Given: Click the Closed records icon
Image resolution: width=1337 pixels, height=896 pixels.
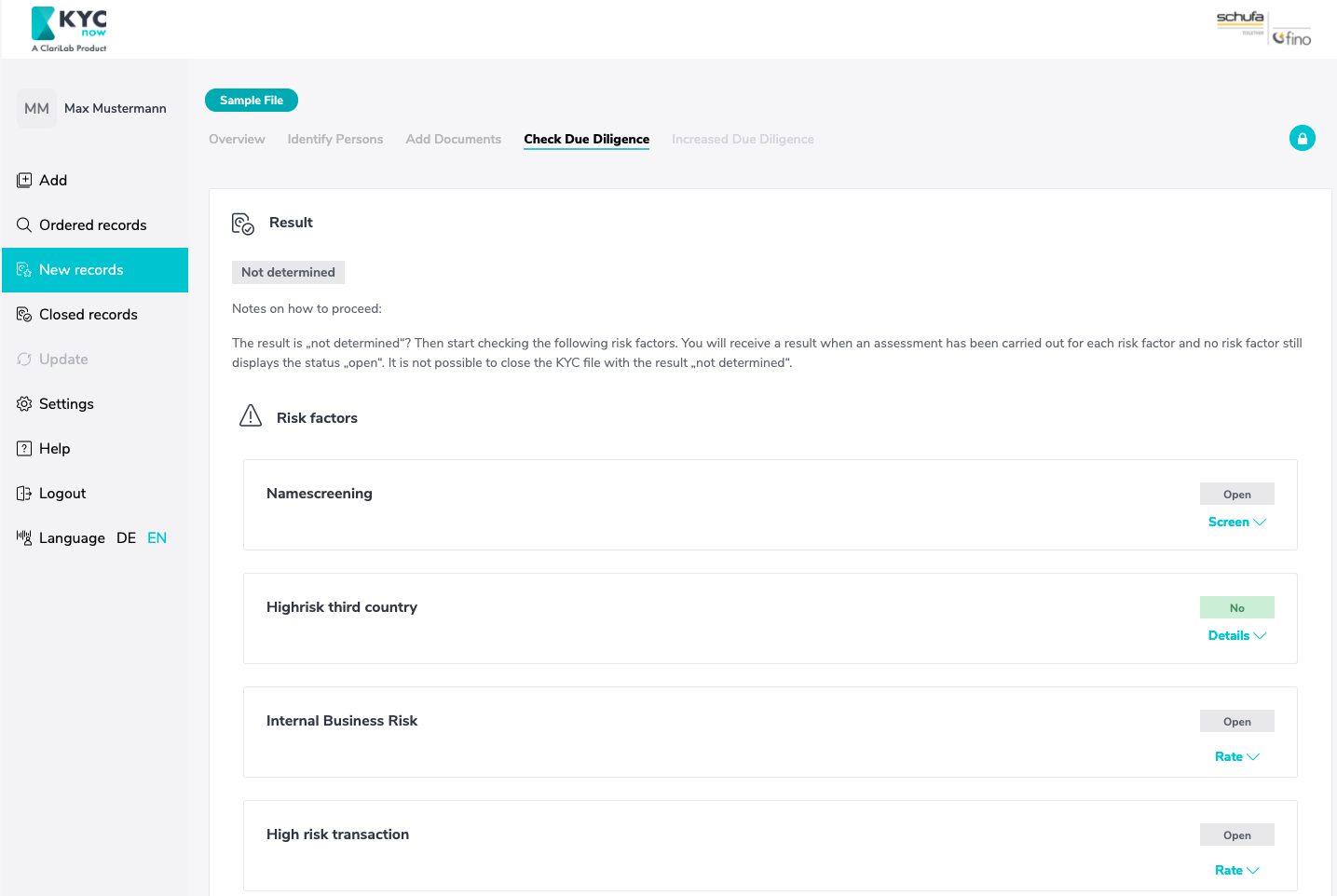Looking at the screenshot, I should point(24,314).
